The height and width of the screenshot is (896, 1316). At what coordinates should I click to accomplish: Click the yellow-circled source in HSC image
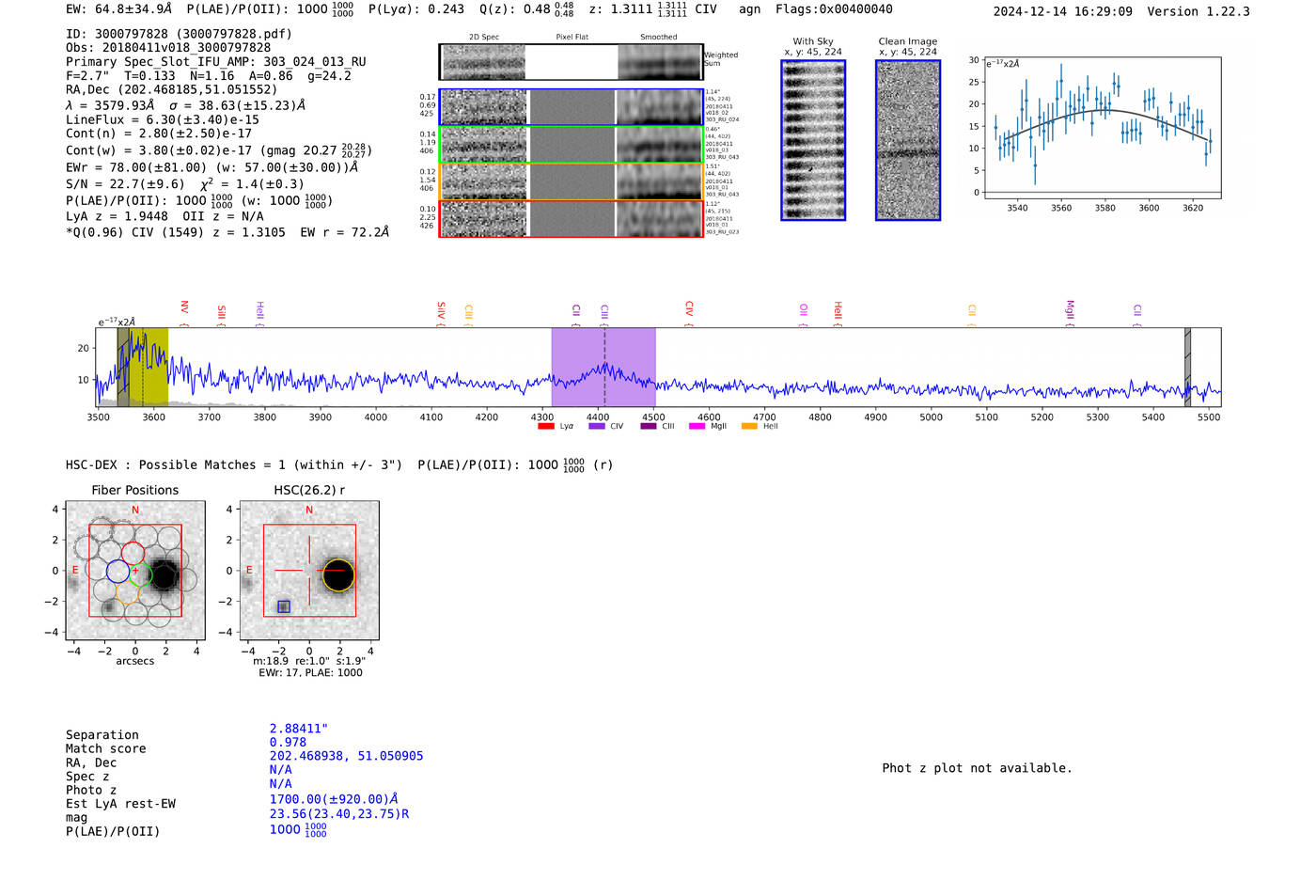point(338,575)
